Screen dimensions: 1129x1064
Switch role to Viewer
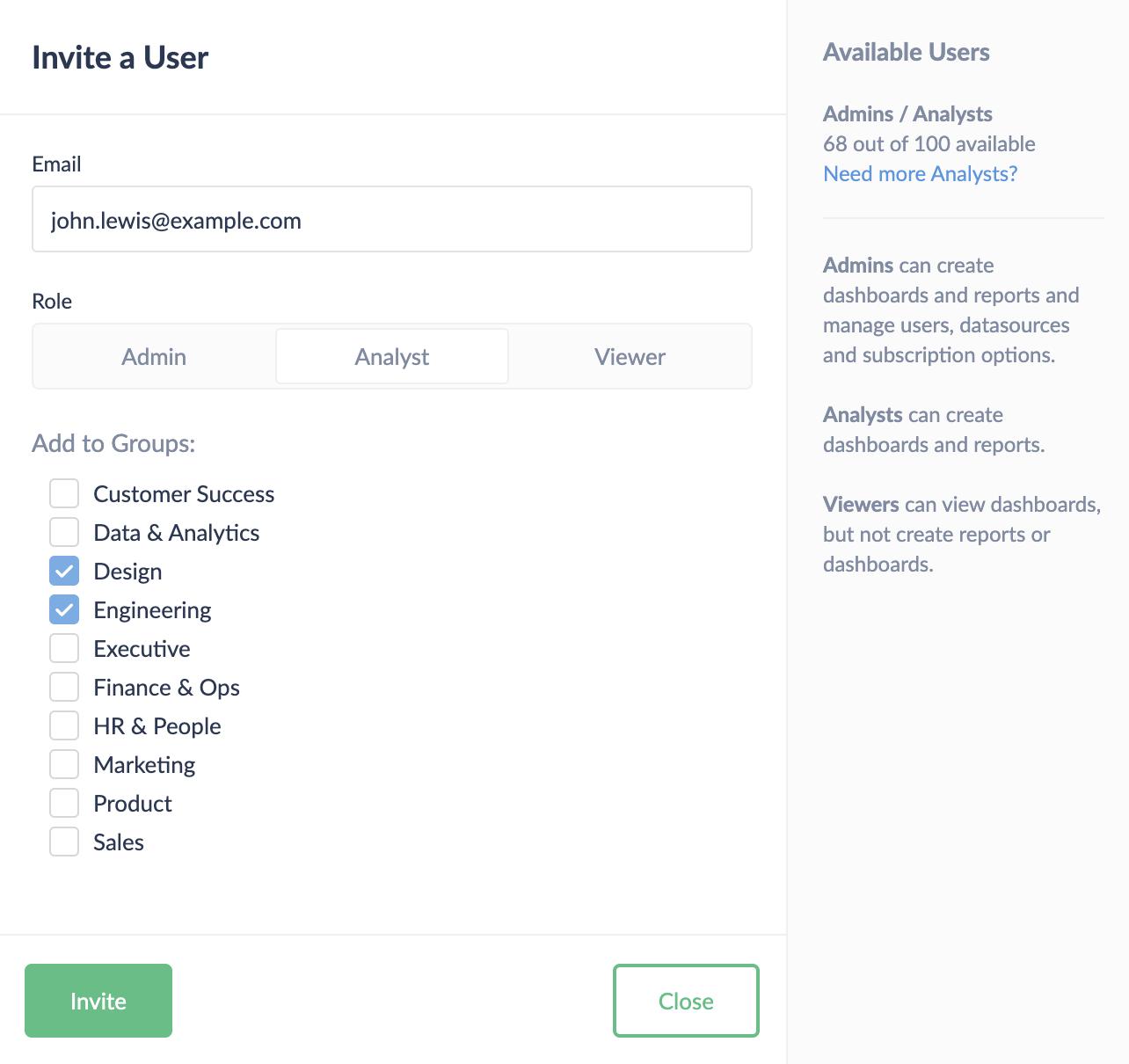630,356
